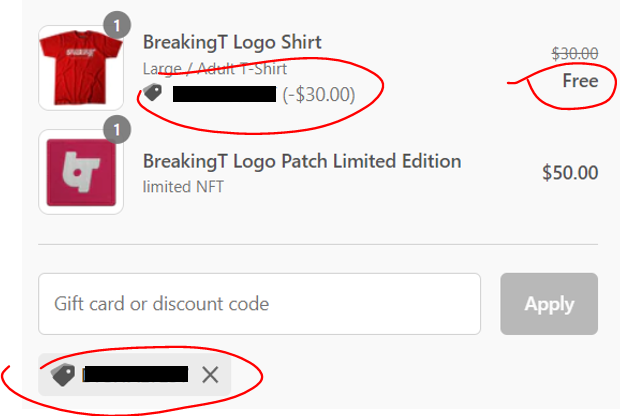This screenshot has width=620, height=416.
Task: Remove the applied discount code with X
Action: coord(210,375)
